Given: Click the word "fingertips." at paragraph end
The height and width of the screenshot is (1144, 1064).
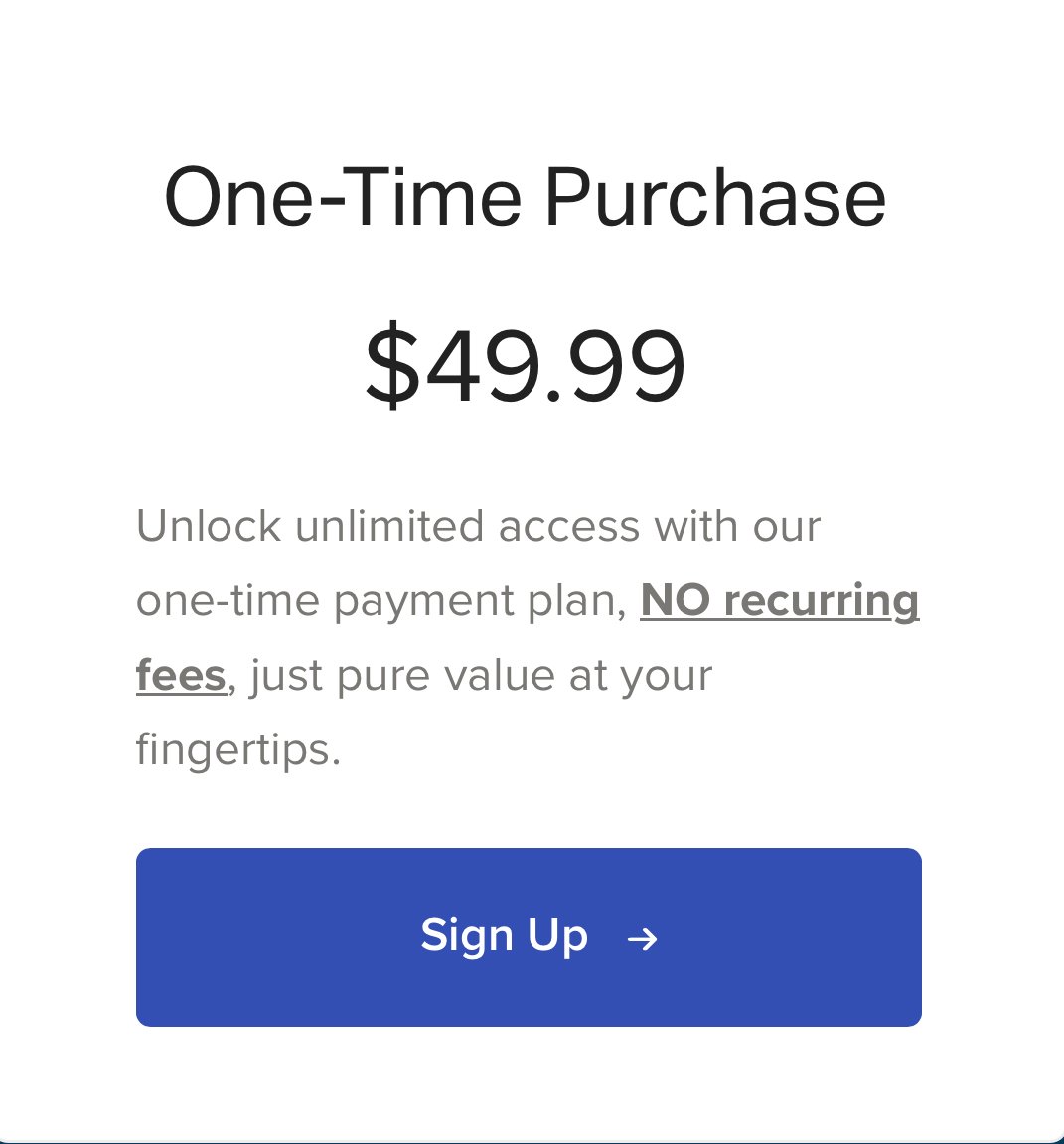Looking at the screenshot, I should point(238,750).
